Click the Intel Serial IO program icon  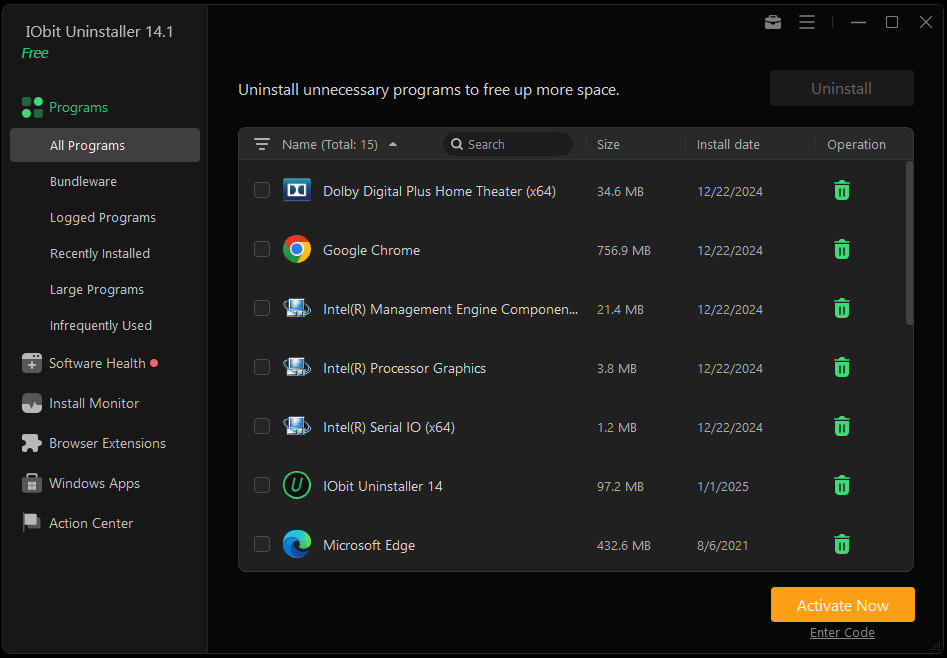(x=297, y=426)
